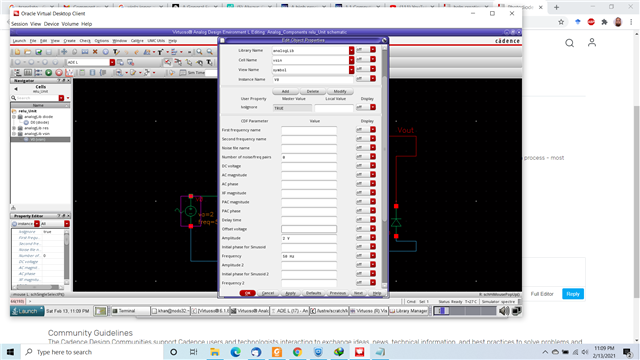
Task: Stop simulation with the red stop icon
Action: pos(59,73)
